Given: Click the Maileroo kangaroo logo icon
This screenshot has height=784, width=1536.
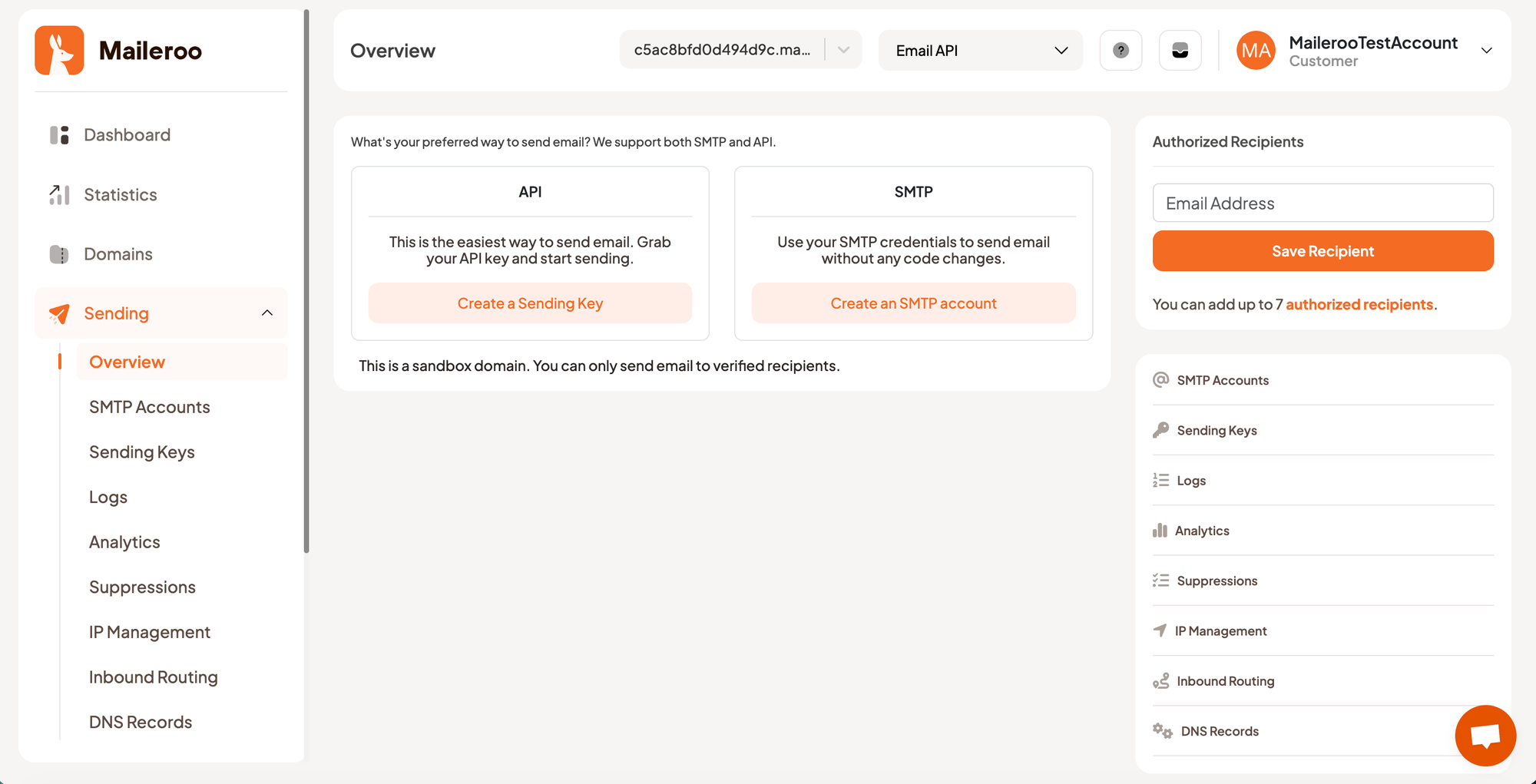Looking at the screenshot, I should tap(59, 51).
